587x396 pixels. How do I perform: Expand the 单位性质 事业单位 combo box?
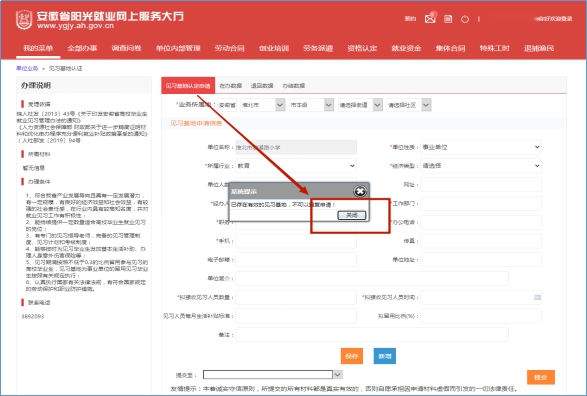coord(481,147)
